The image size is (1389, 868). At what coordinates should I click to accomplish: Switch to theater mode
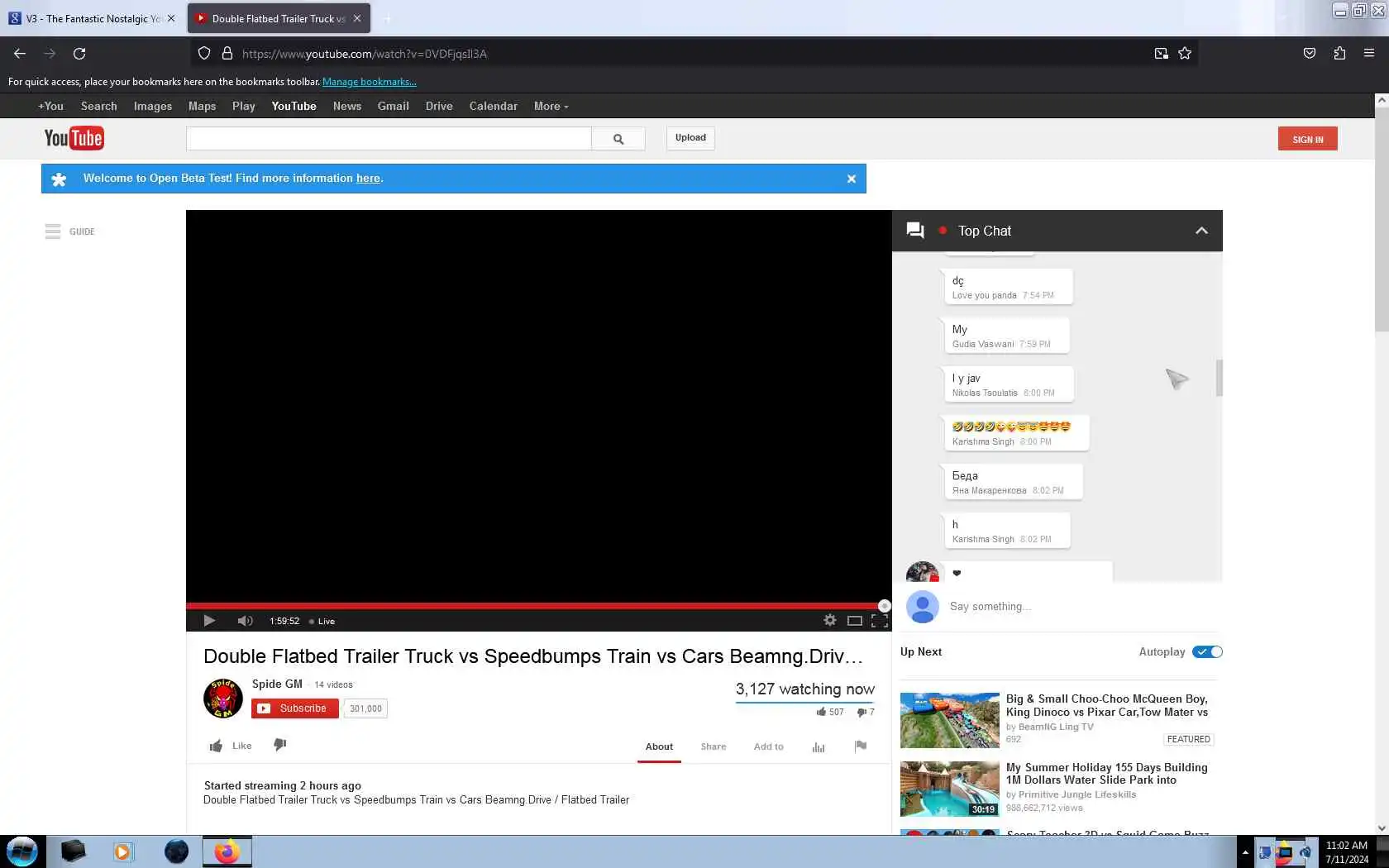[x=855, y=621]
